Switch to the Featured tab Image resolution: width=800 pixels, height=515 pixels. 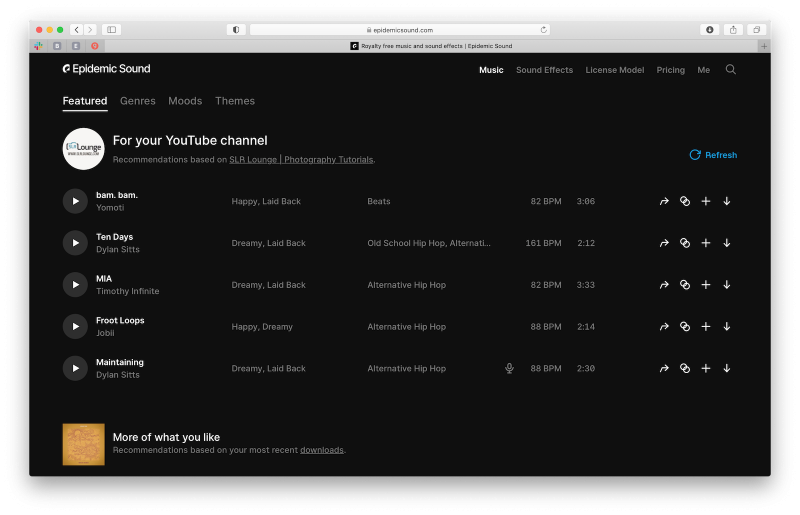[x=85, y=101]
